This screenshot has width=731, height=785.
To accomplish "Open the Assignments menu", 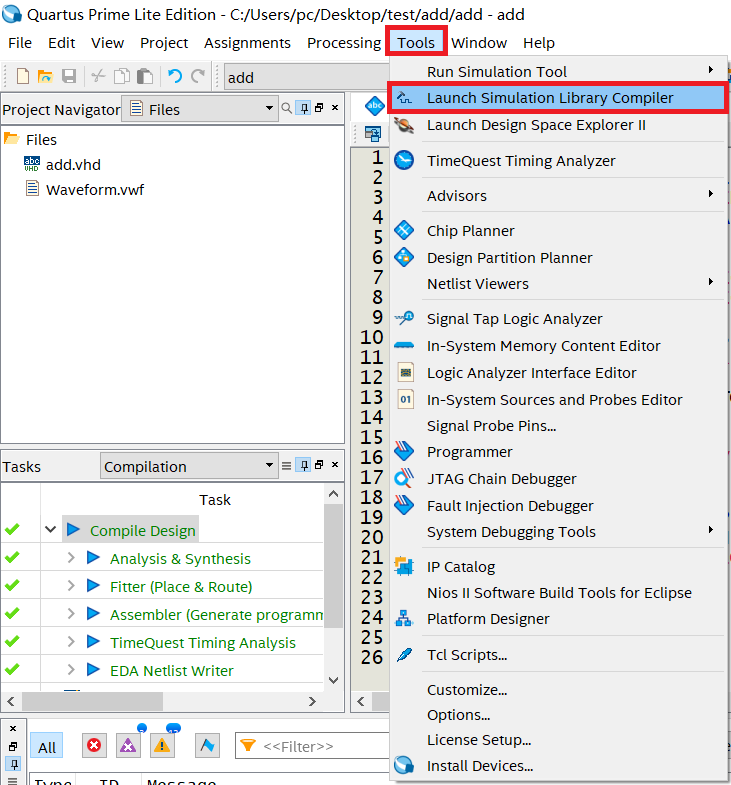I will (247, 43).
